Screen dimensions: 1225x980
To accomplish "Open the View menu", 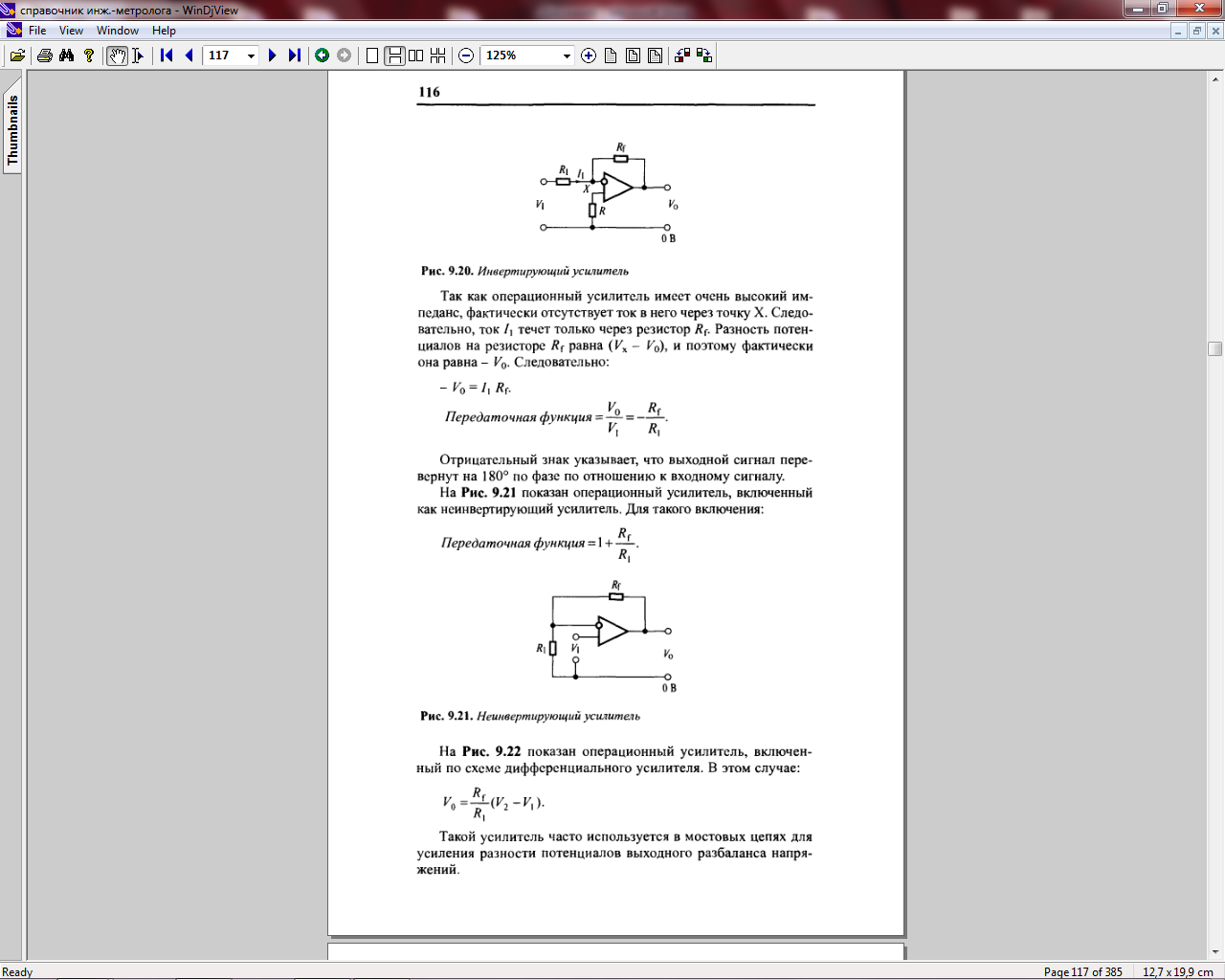I will tap(71, 31).
